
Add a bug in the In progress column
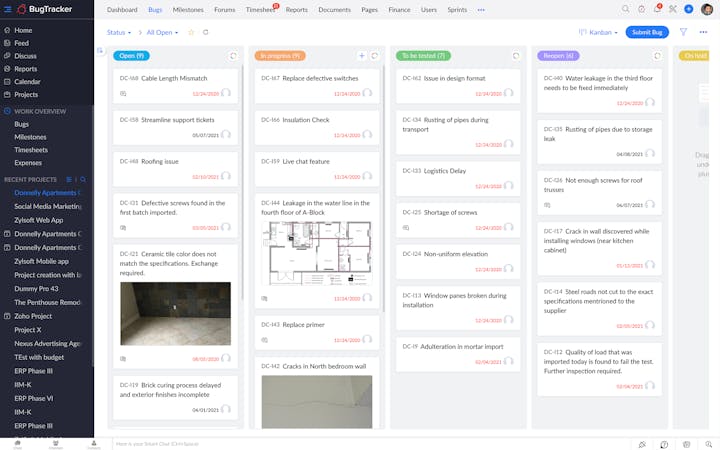[x=362, y=56]
